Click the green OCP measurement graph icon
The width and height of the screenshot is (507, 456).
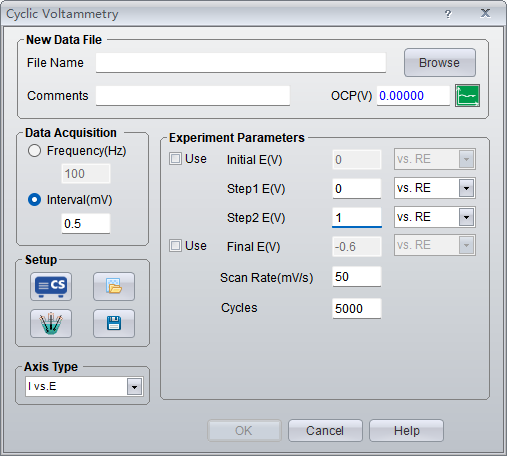pos(467,96)
